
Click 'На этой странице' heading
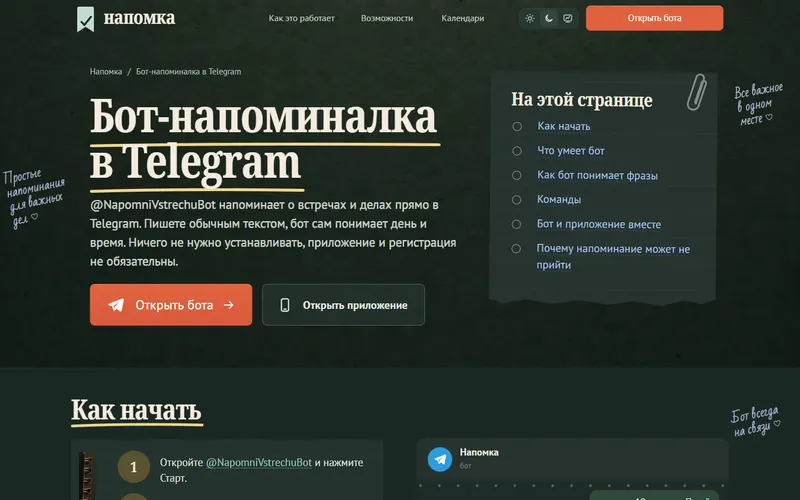[582, 99]
